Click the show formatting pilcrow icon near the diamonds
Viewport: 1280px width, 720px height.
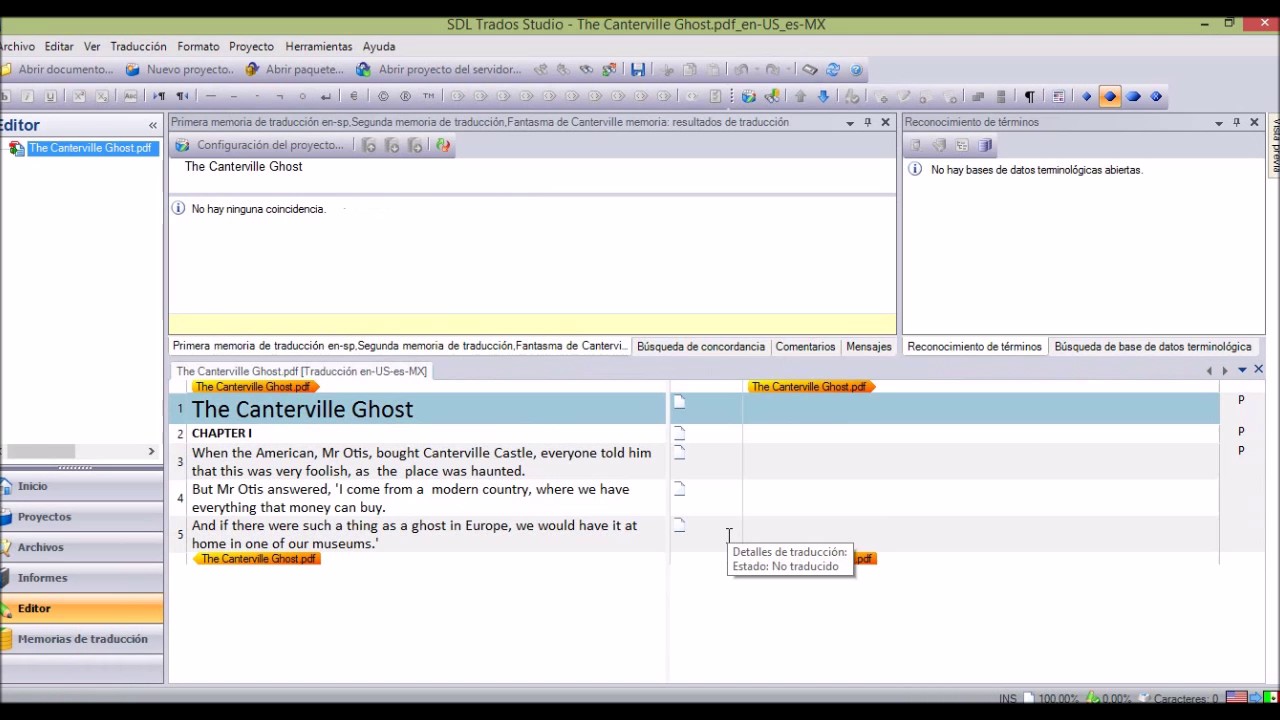pos(1029,97)
